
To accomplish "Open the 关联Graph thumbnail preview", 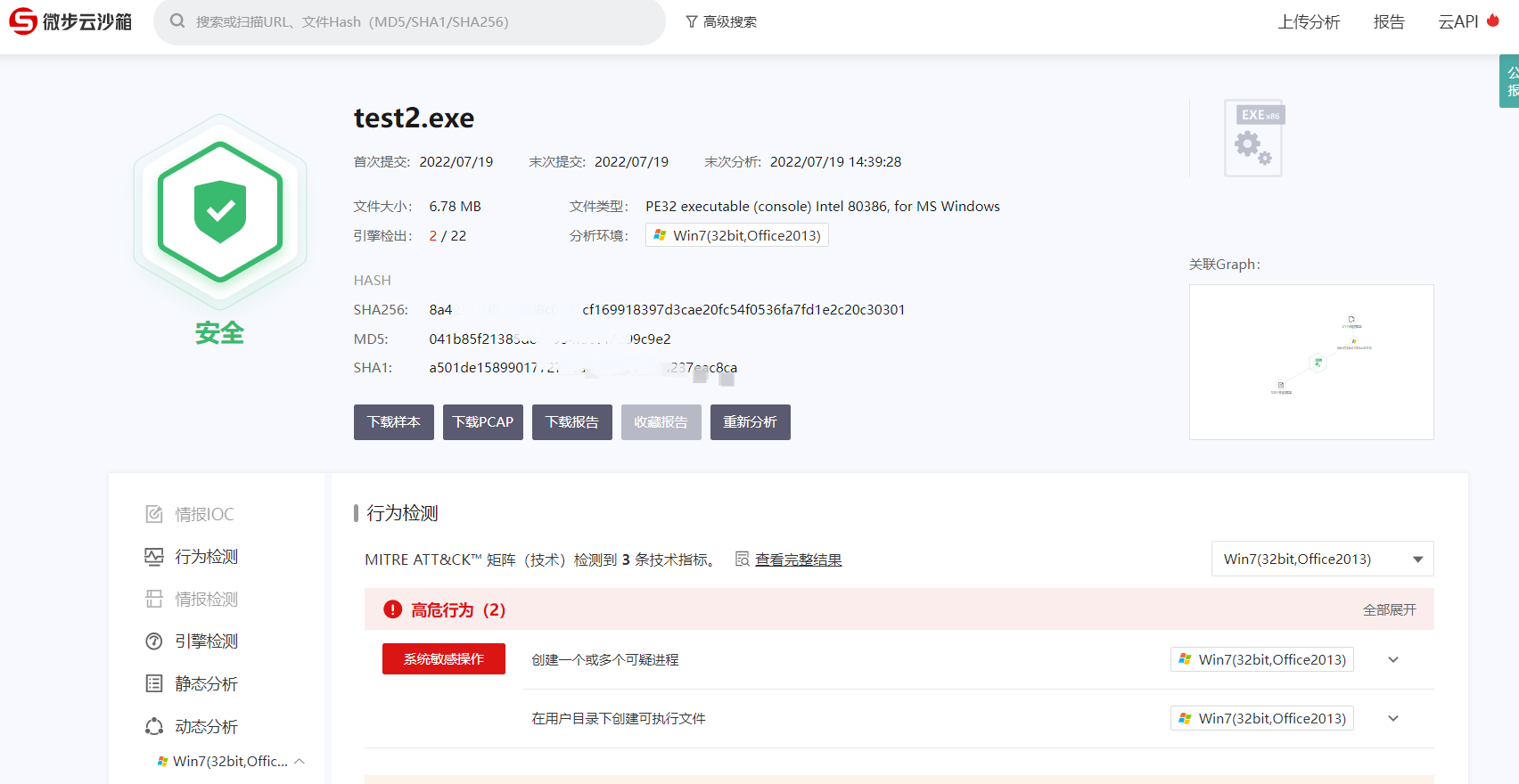I will 1310,362.
